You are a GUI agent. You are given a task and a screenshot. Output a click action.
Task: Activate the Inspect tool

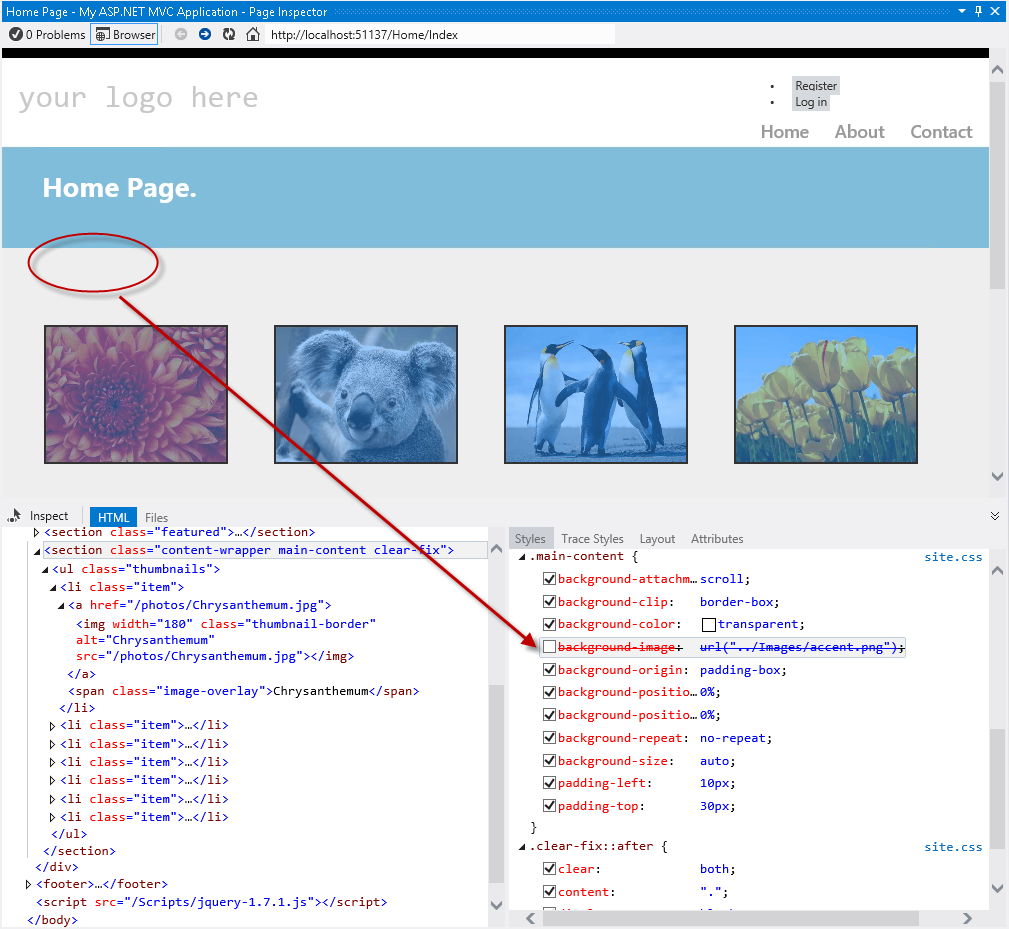40,516
